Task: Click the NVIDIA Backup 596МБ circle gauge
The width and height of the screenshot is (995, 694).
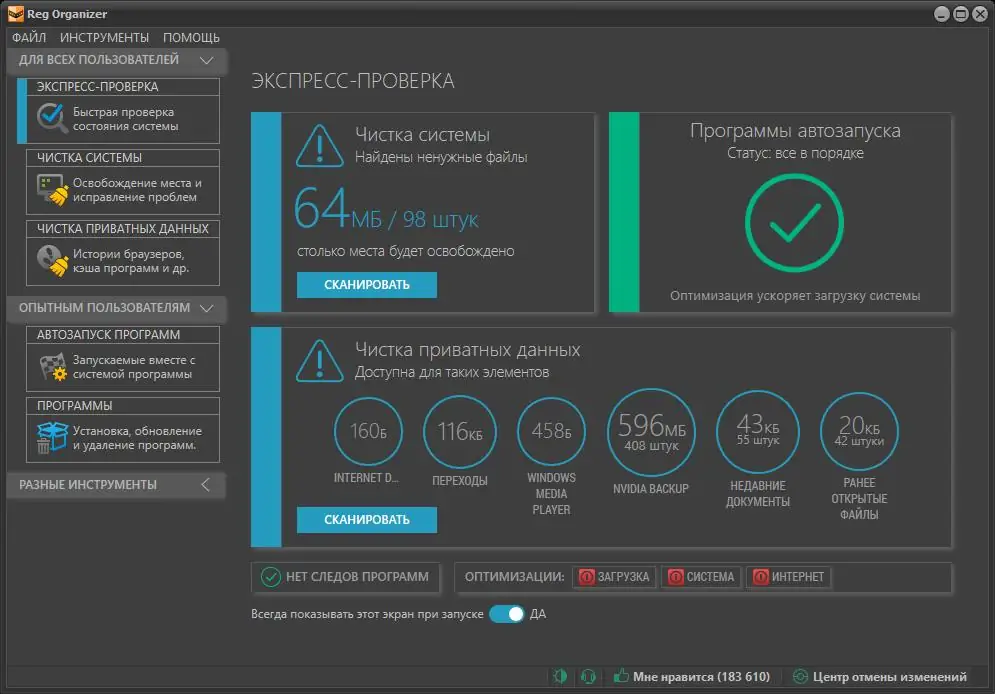Action: click(x=651, y=431)
